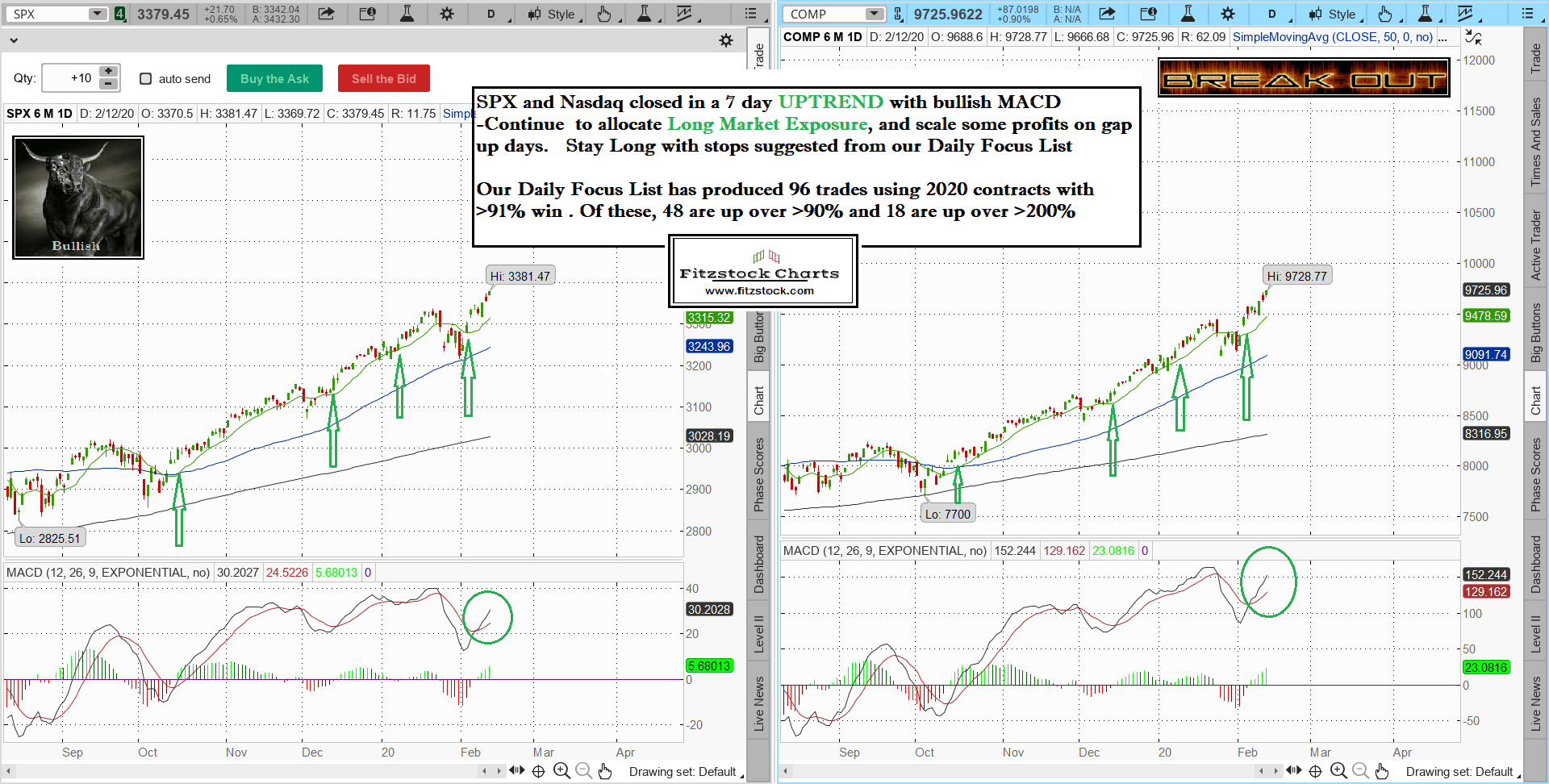The height and width of the screenshot is (784, 1549).
Task: Open the info book icon in the SPX toolbar
Action: click(367, 14)
